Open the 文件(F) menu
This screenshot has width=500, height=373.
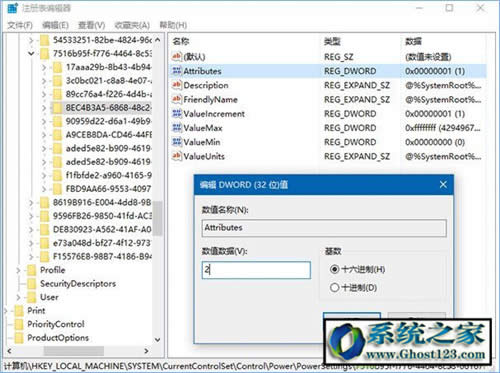20,25
